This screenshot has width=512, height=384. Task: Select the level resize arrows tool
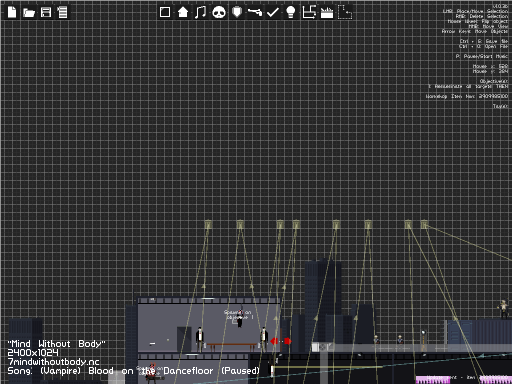pos(309,12)
